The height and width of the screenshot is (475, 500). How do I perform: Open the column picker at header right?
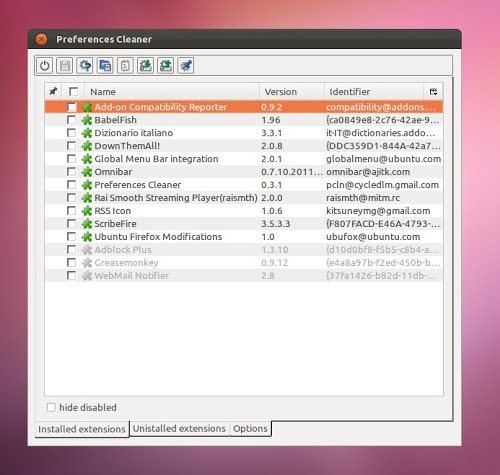click(x=433, y=92)
